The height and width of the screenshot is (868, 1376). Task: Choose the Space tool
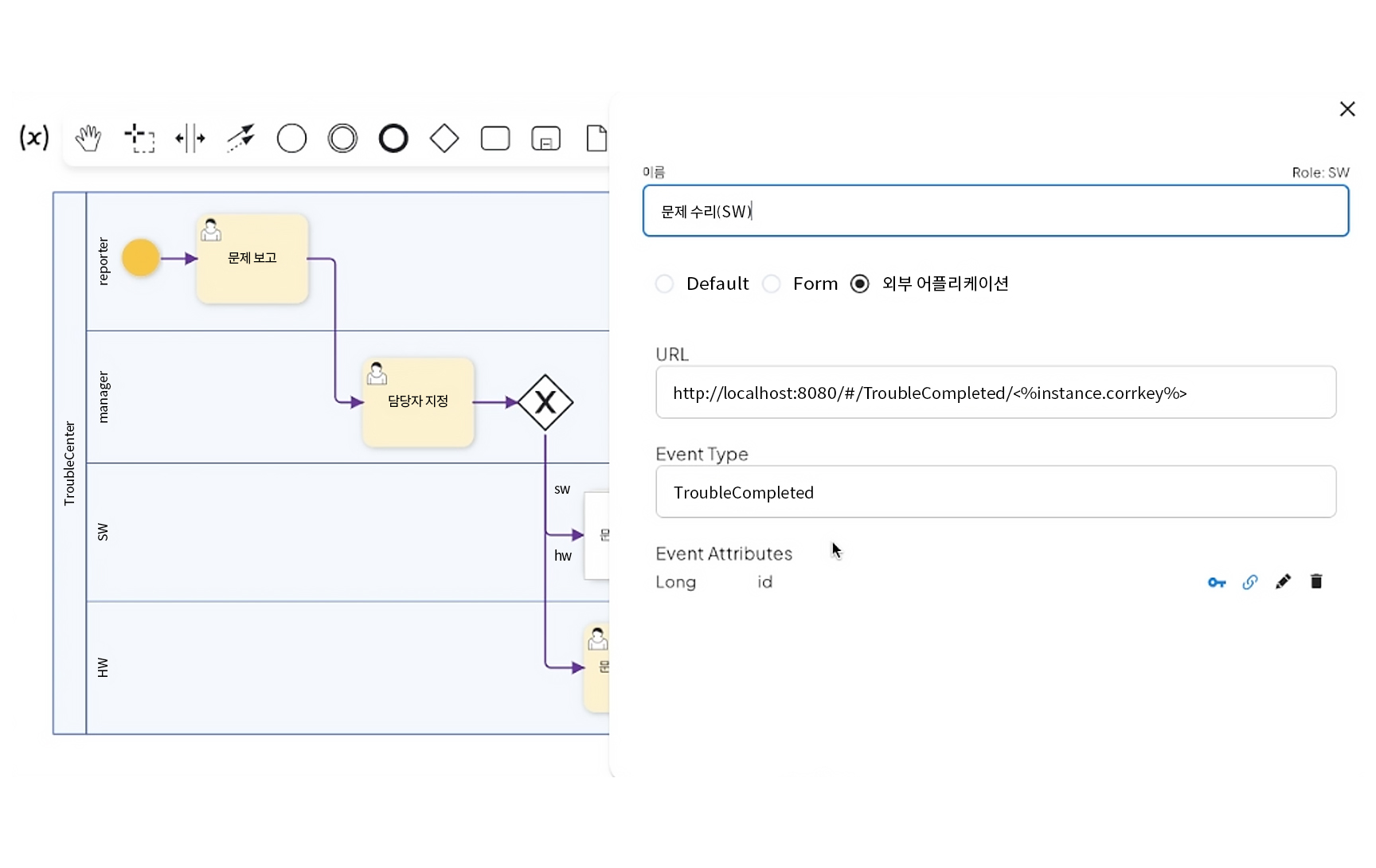(x=190, y=139)
